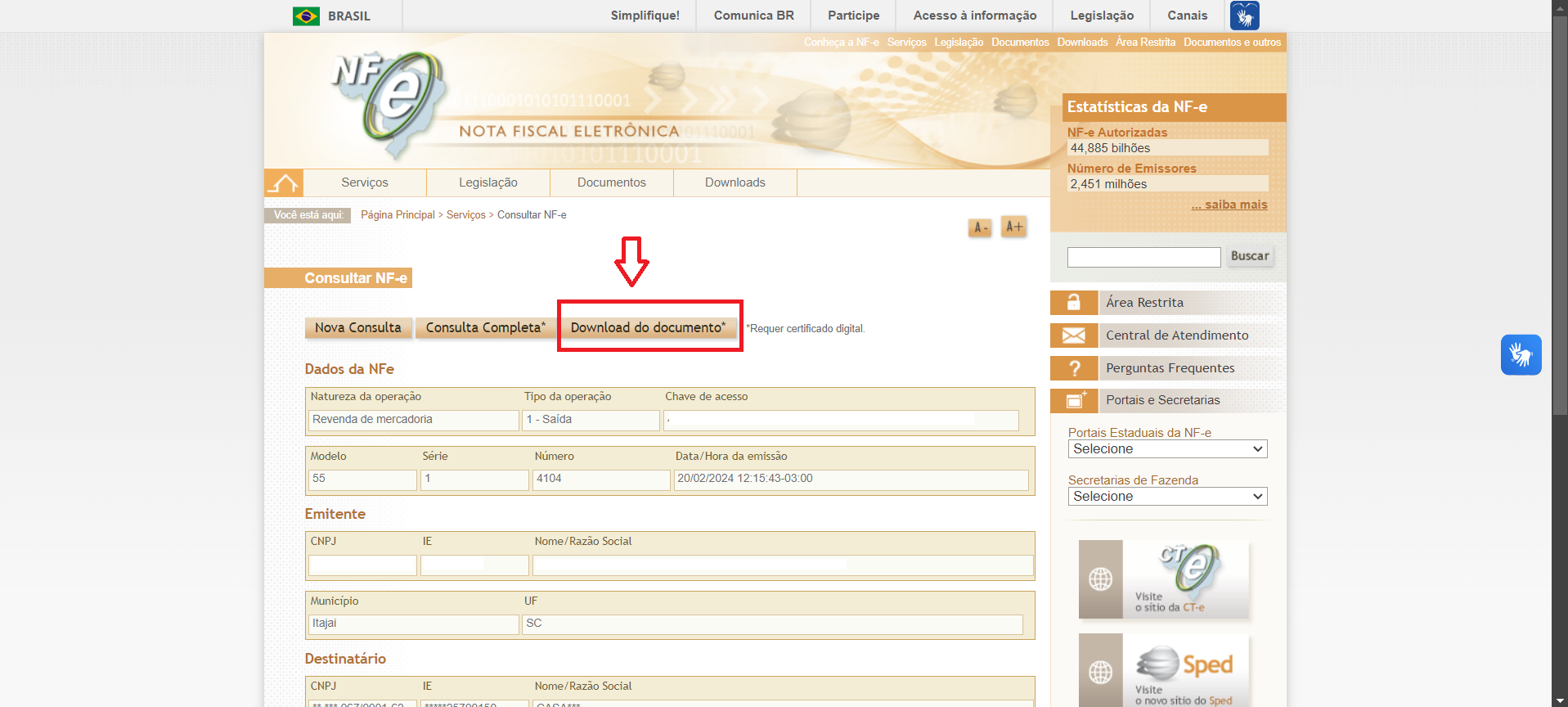The width and height of the screenshot is (1568, 707).
Task: Click Documentos link in orange top strip
Action: [x=1020, y=43]
